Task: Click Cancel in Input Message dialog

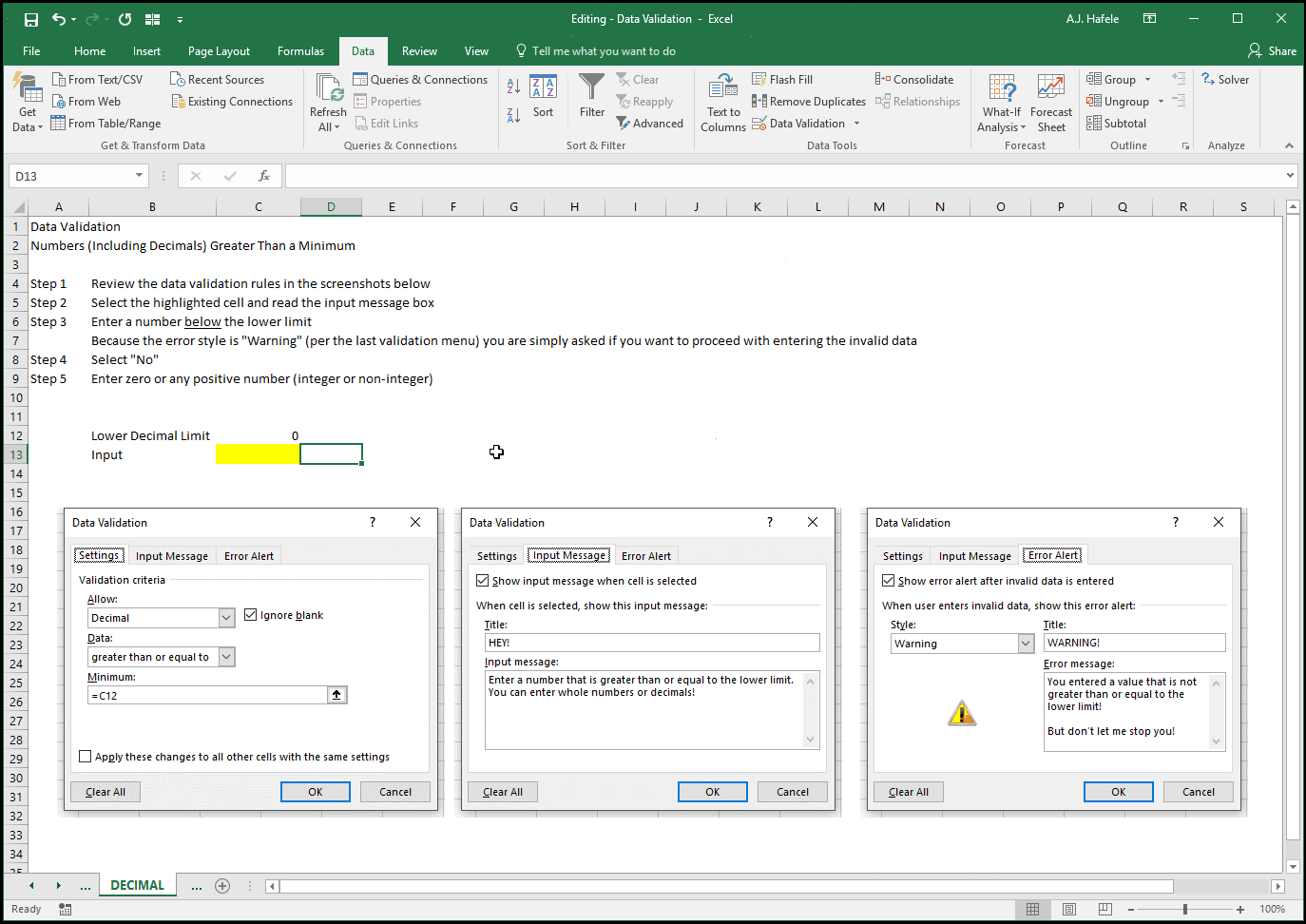Action: pos(793,792)
